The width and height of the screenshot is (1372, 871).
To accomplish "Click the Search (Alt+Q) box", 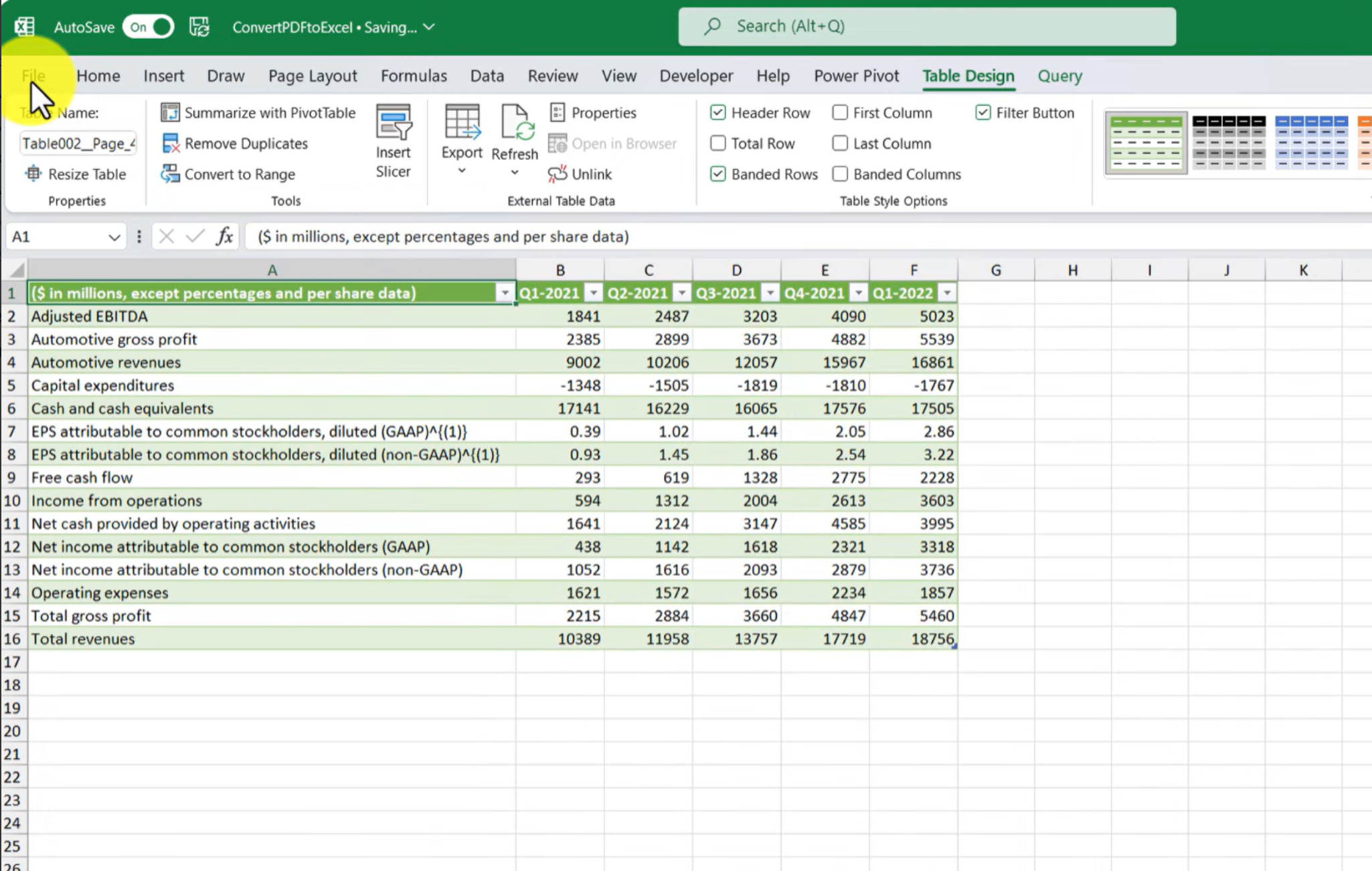I will coord(927,26).
